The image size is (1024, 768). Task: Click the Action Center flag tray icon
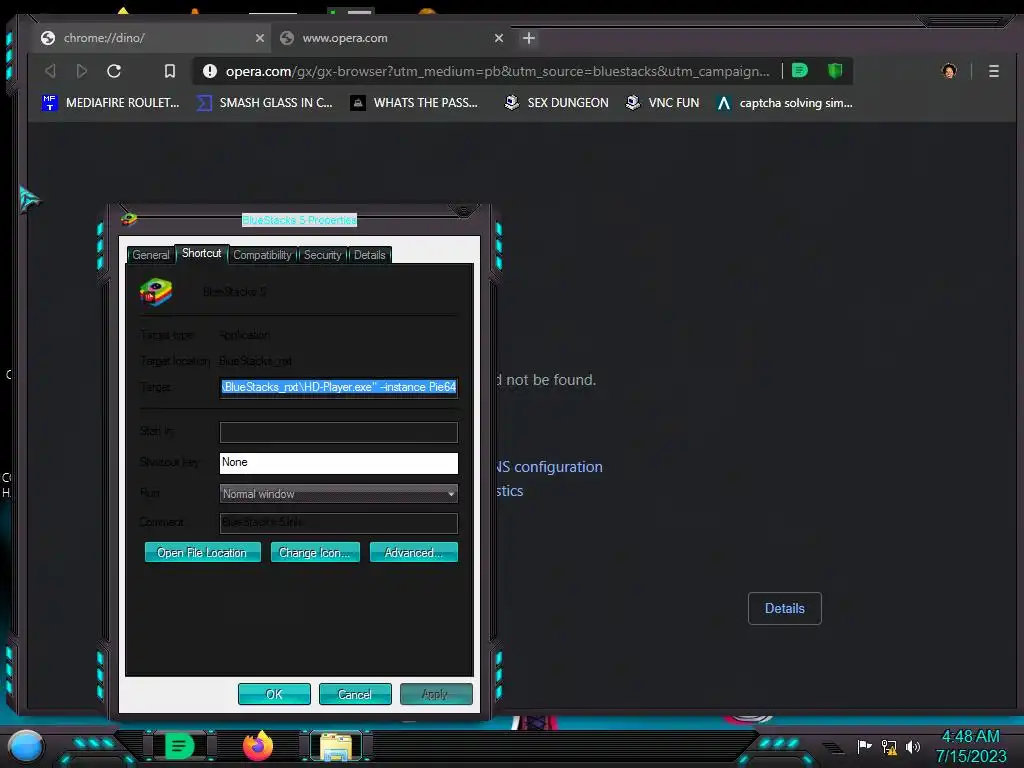pos(864,746)
